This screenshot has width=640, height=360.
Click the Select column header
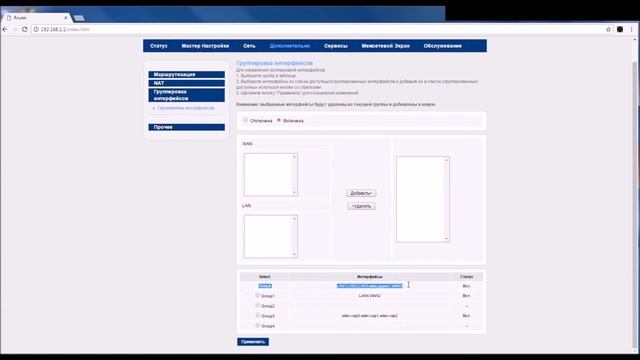click(x=264, y=277)
